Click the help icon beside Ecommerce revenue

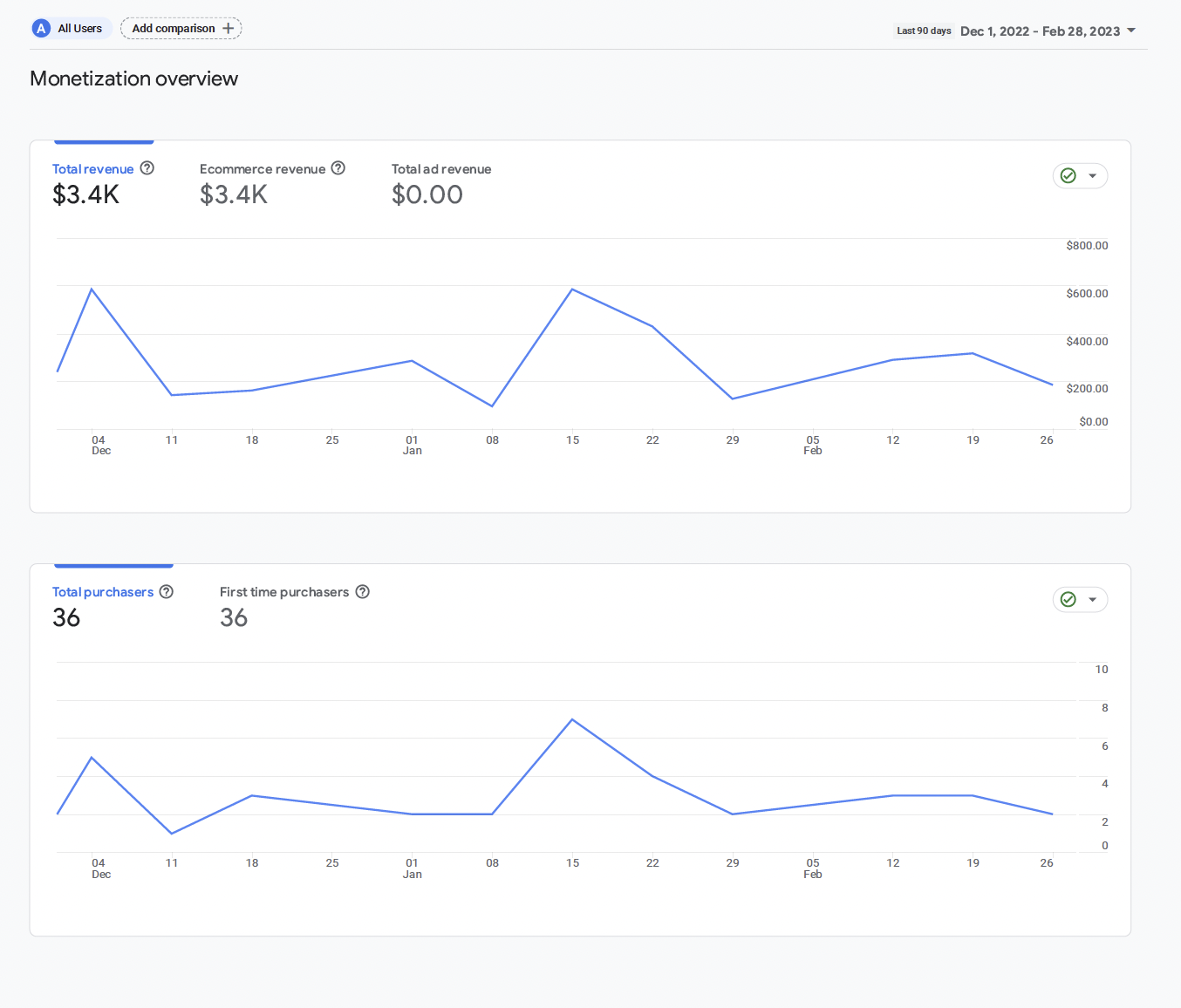[338, 168]
